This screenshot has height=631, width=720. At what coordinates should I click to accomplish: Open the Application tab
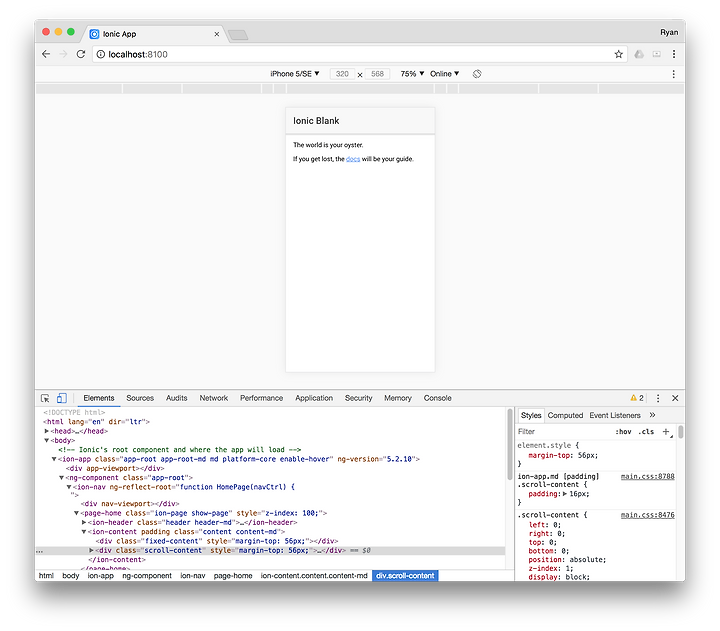click(314, 398)
